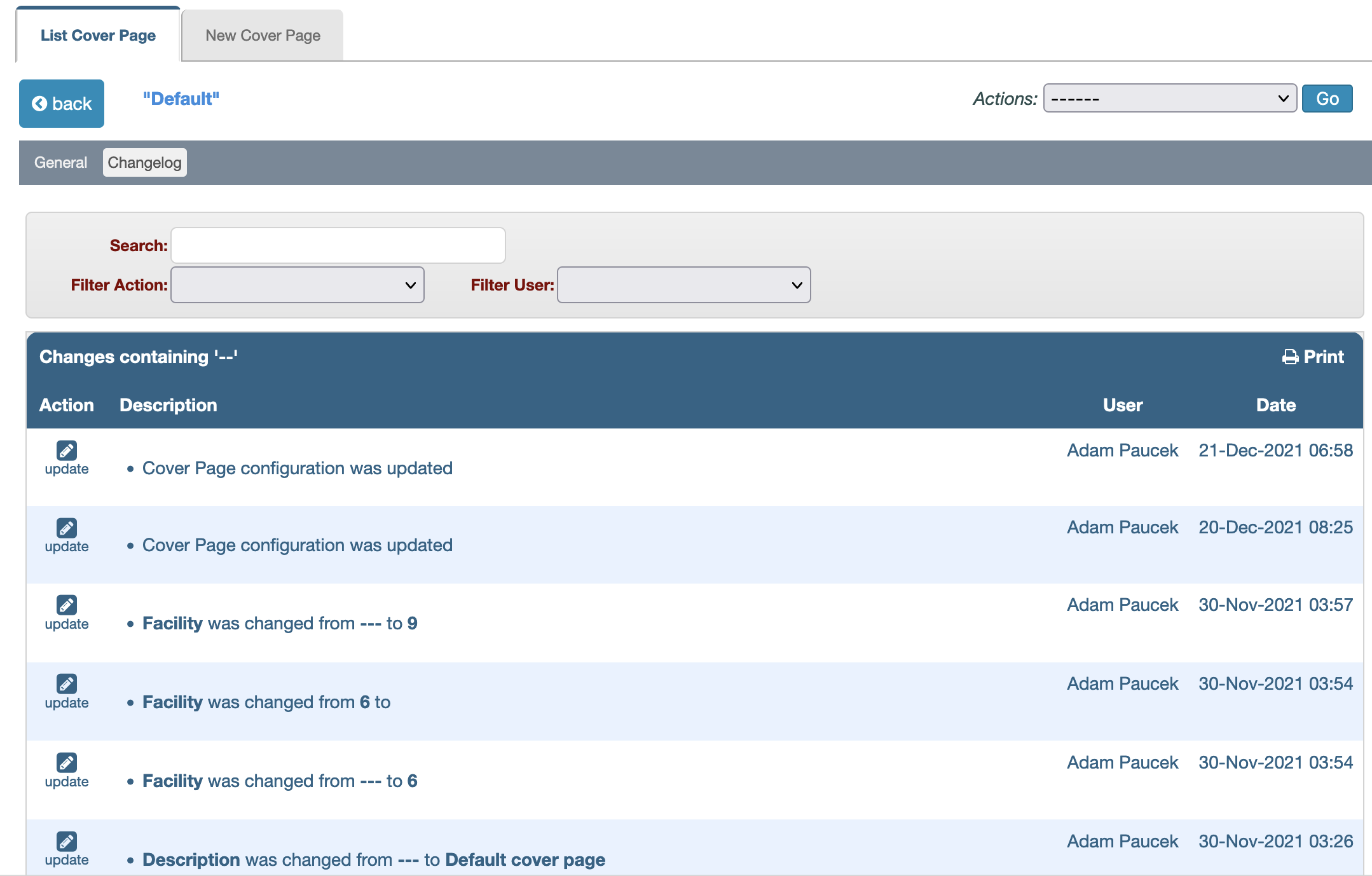Click the update icon for Facility changed to 9
This screenshot has height=876, width=1372.
pyautogui.click(x=67, y=605)
